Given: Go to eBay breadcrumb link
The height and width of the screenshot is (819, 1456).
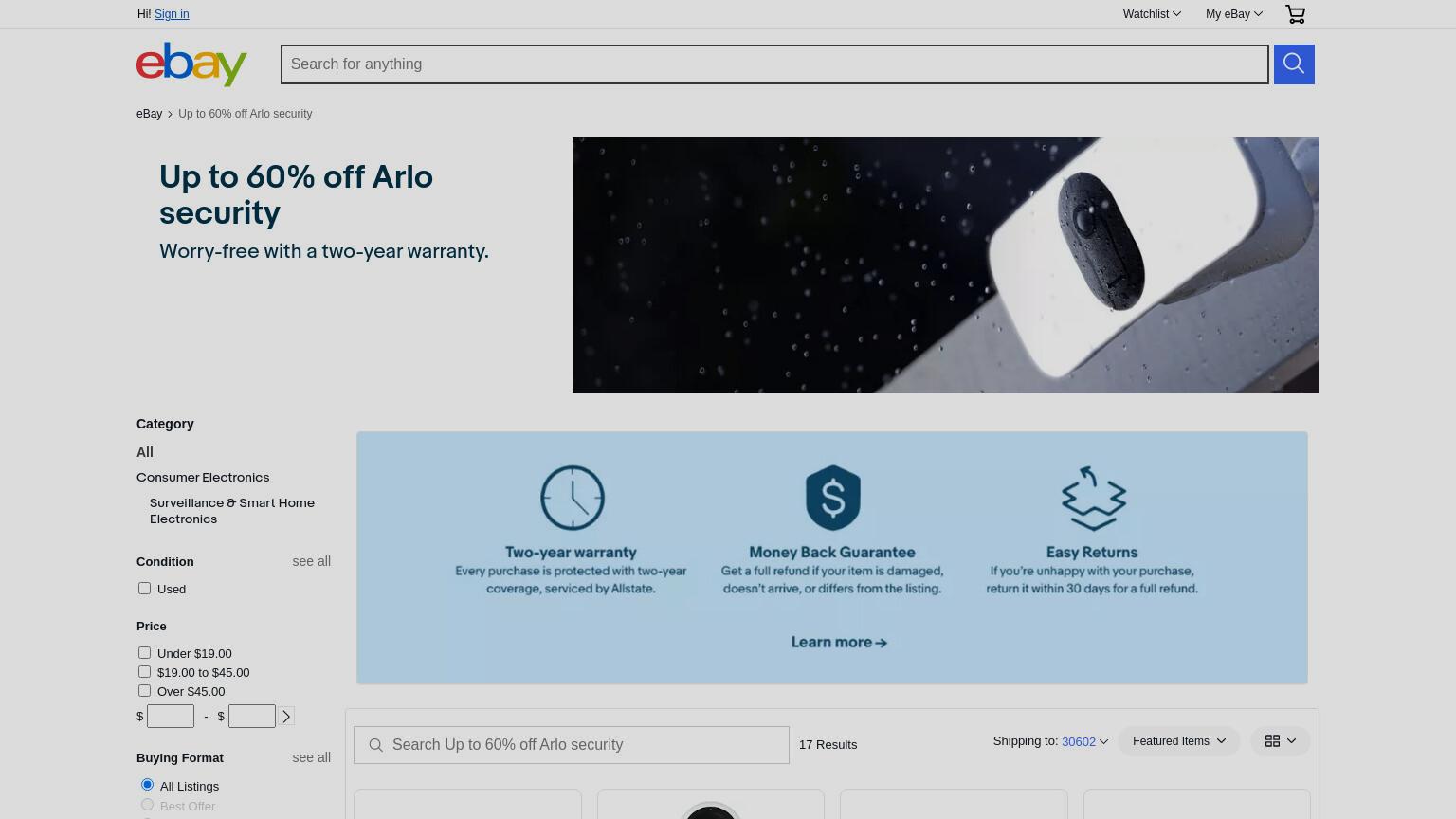Looking at the screenshot, I should point(149,114).
